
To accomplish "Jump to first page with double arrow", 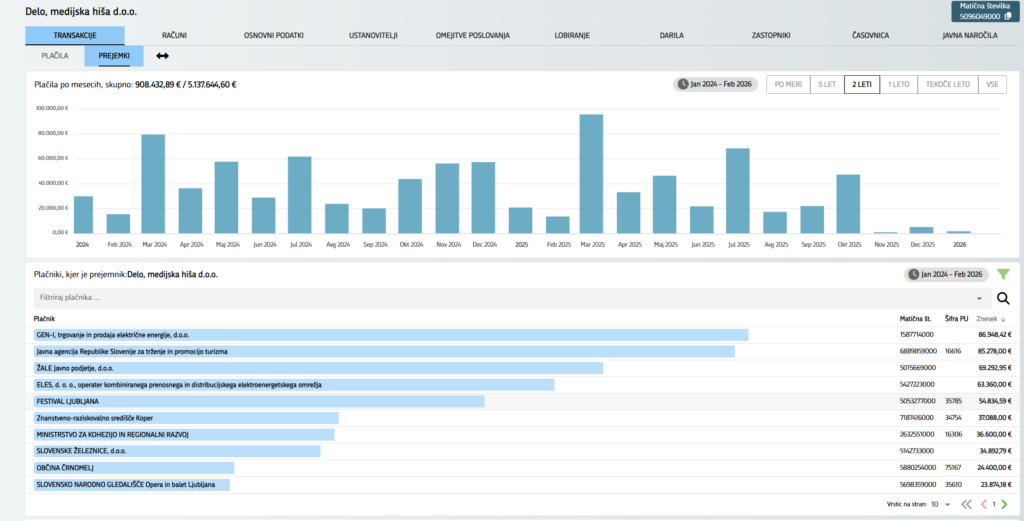I will tap(966, 504).
